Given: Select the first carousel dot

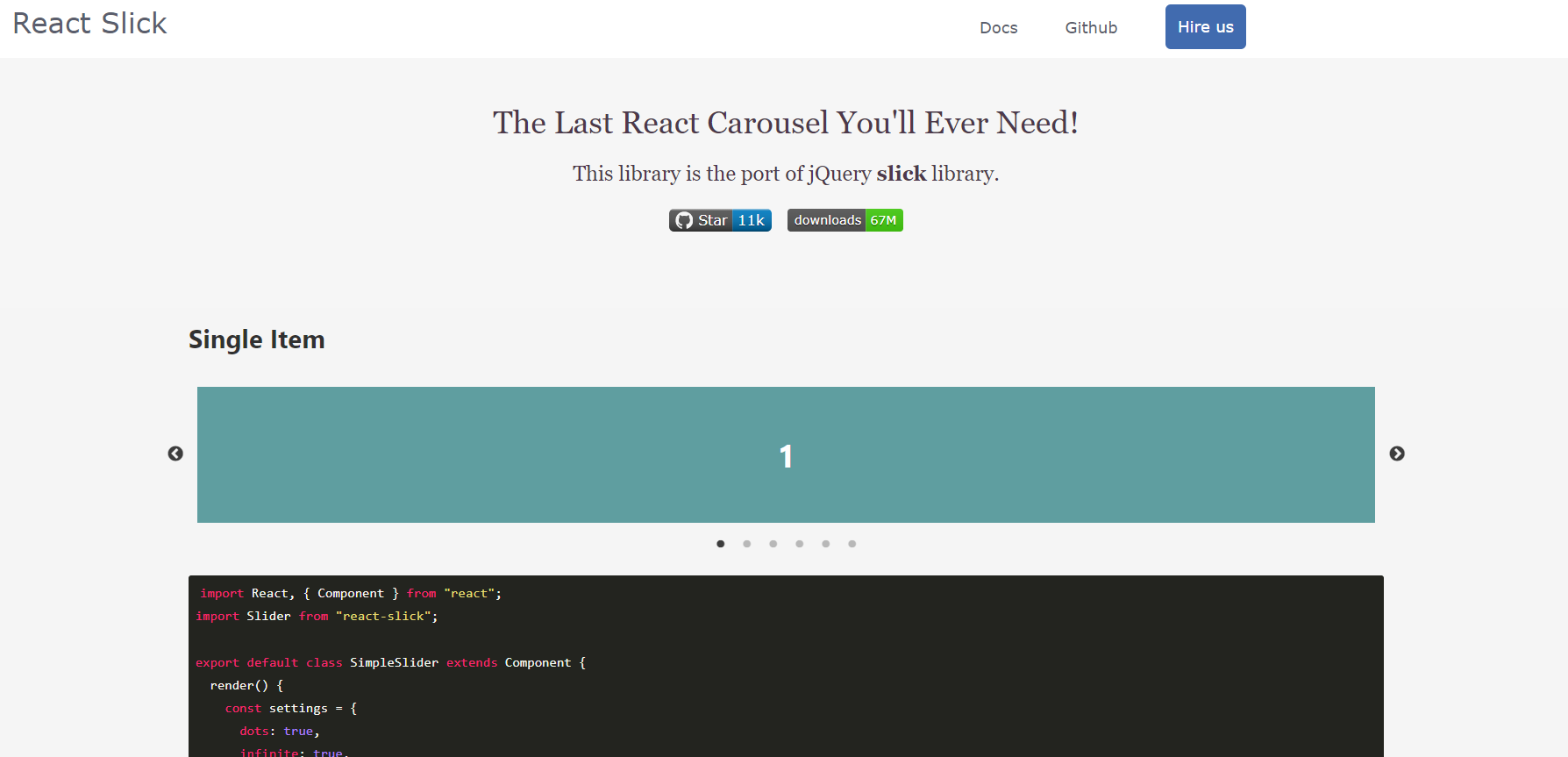Looking at the screenshot, I should [721, 544].
